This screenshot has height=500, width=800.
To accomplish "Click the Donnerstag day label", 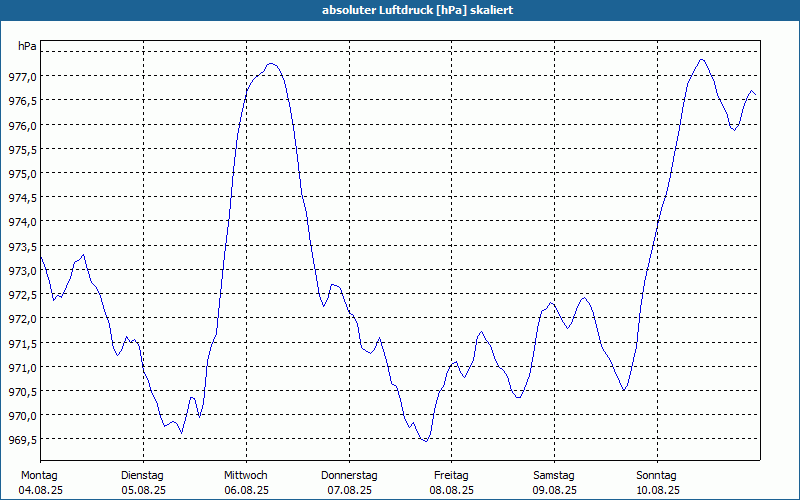I will (x=349, y=476).
